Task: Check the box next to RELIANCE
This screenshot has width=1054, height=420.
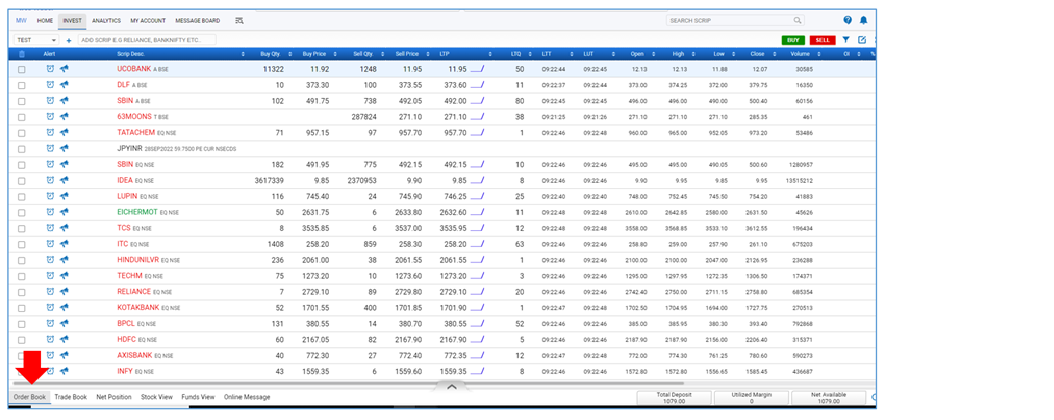Action: 22,291
